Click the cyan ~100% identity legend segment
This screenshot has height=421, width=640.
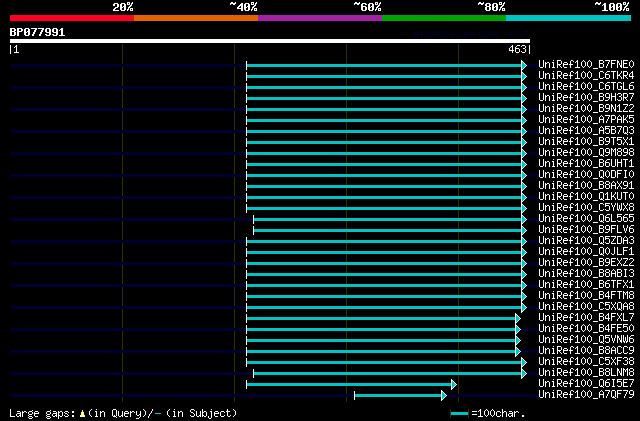(x=569, y=18)
